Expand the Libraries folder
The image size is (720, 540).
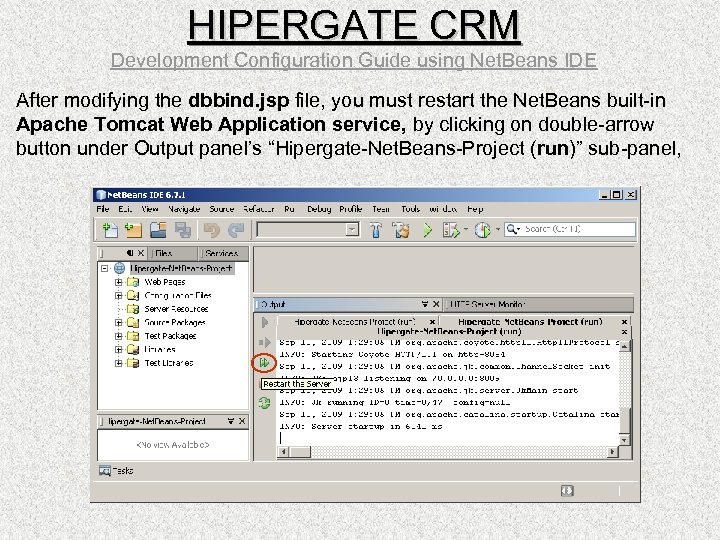pos(118,349)
